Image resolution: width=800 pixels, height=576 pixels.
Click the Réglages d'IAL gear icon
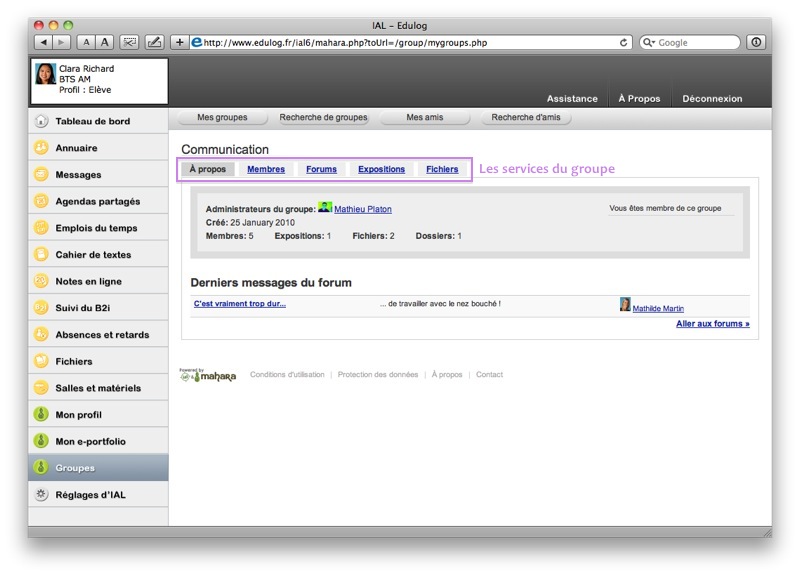[41, 495]
